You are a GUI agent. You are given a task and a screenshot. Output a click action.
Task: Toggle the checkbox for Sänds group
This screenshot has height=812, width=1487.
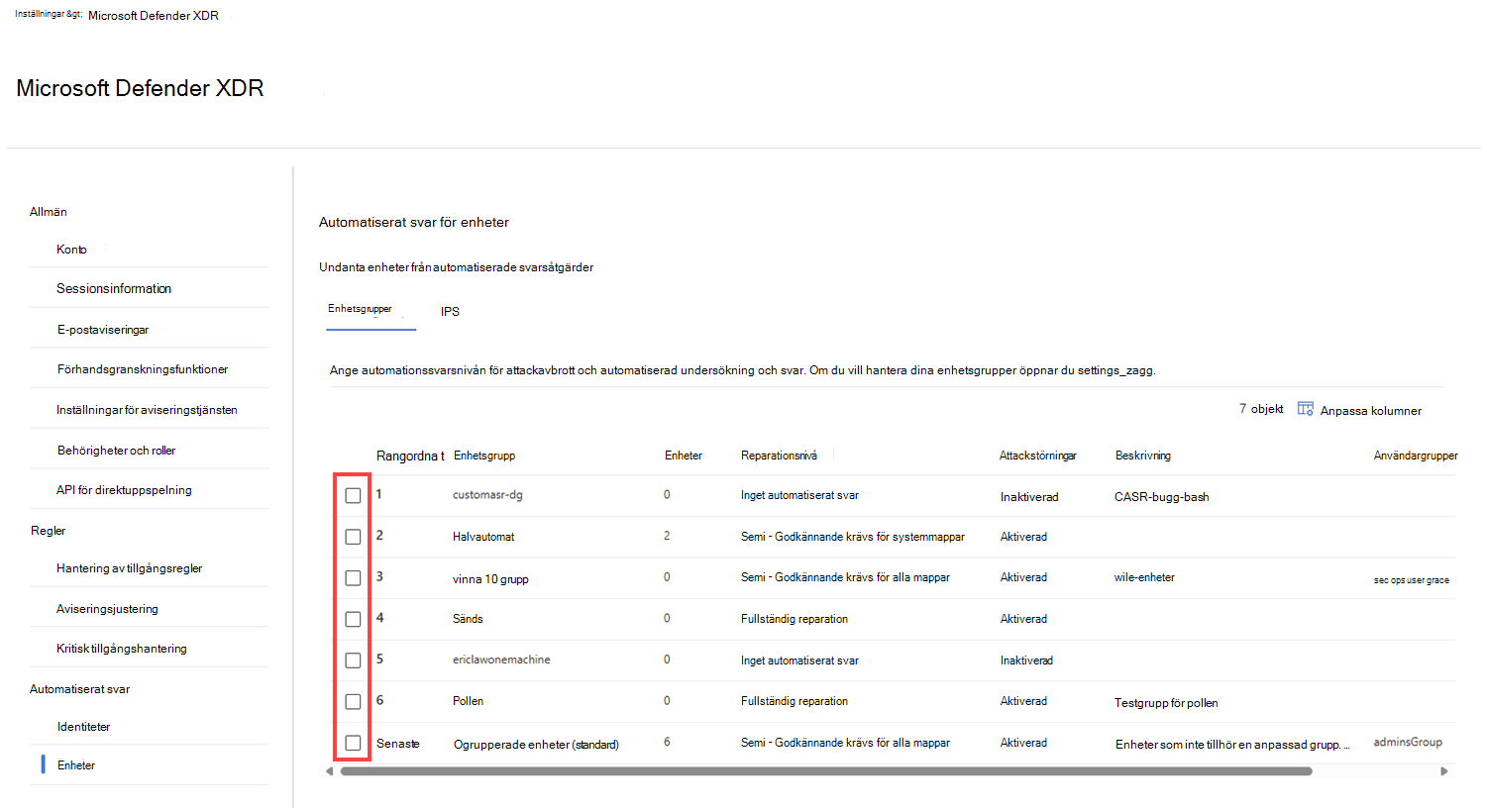pos(353,619)
